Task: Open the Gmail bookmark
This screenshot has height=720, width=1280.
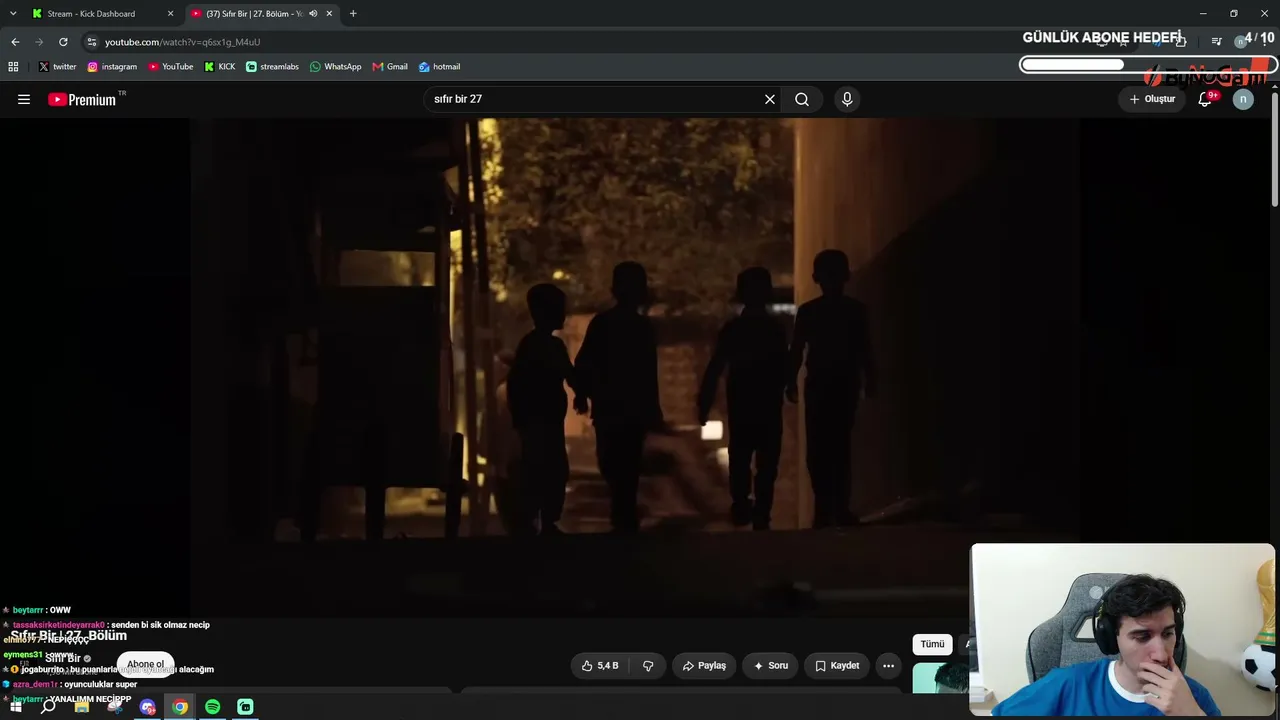Action: [390, 67]
